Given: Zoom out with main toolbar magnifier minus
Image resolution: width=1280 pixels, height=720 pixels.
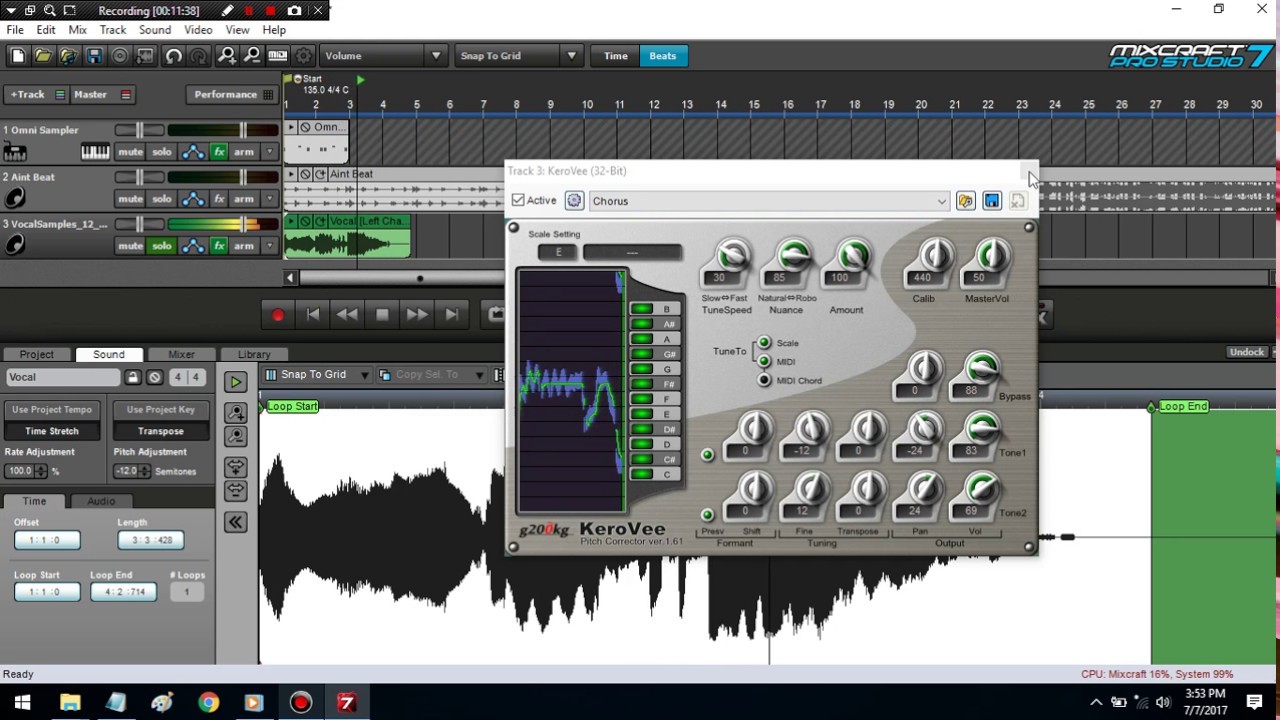Looking at the screenshot, I should coord(252,56).
